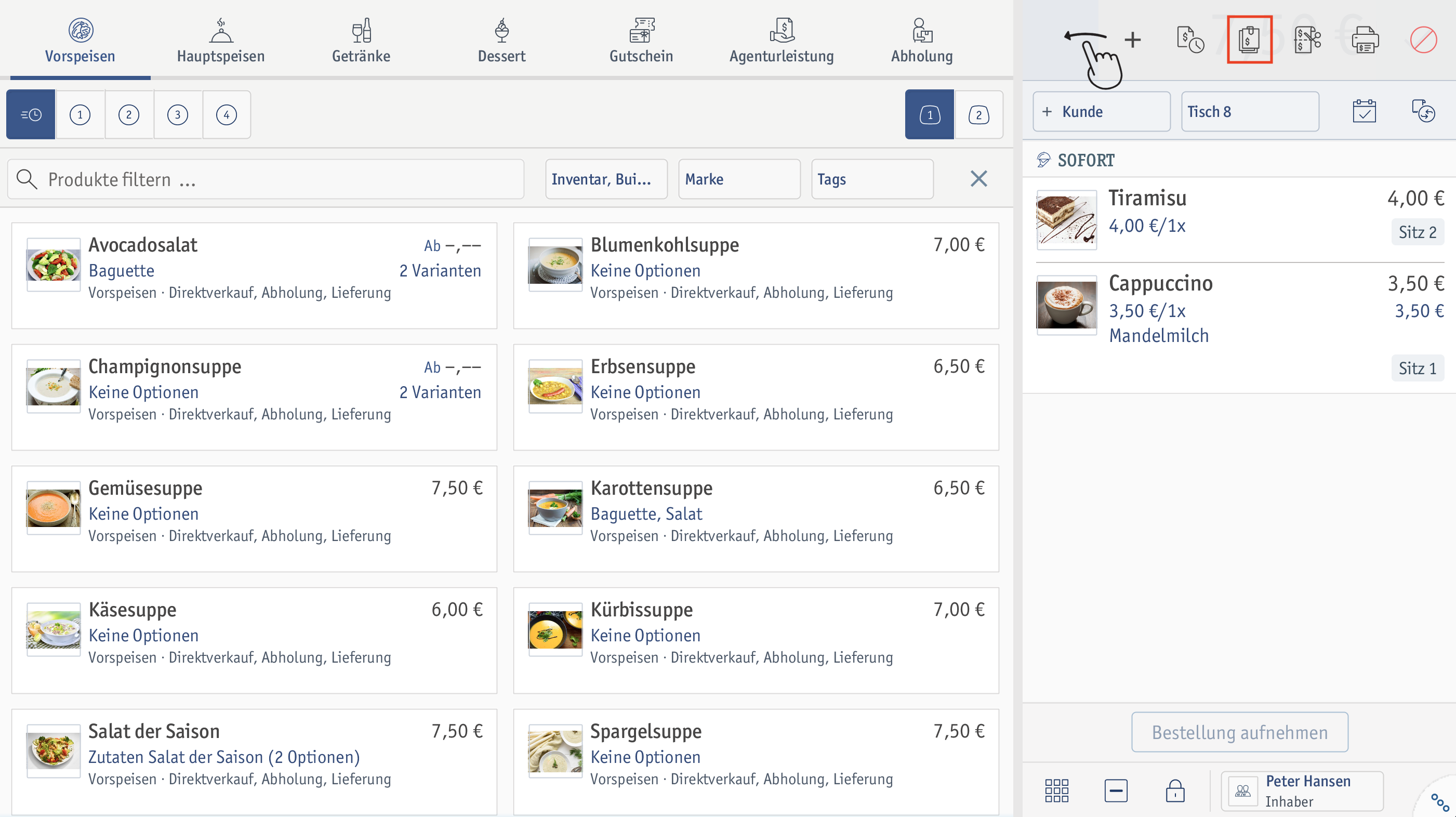The image size is (1456, 817).
Task: Click the SOFORT bell service icon
Action: (1043, 160)
